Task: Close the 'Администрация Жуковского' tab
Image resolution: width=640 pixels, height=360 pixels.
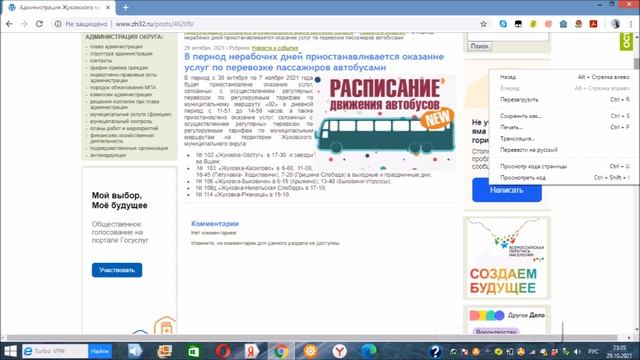Action: (108, 7)
